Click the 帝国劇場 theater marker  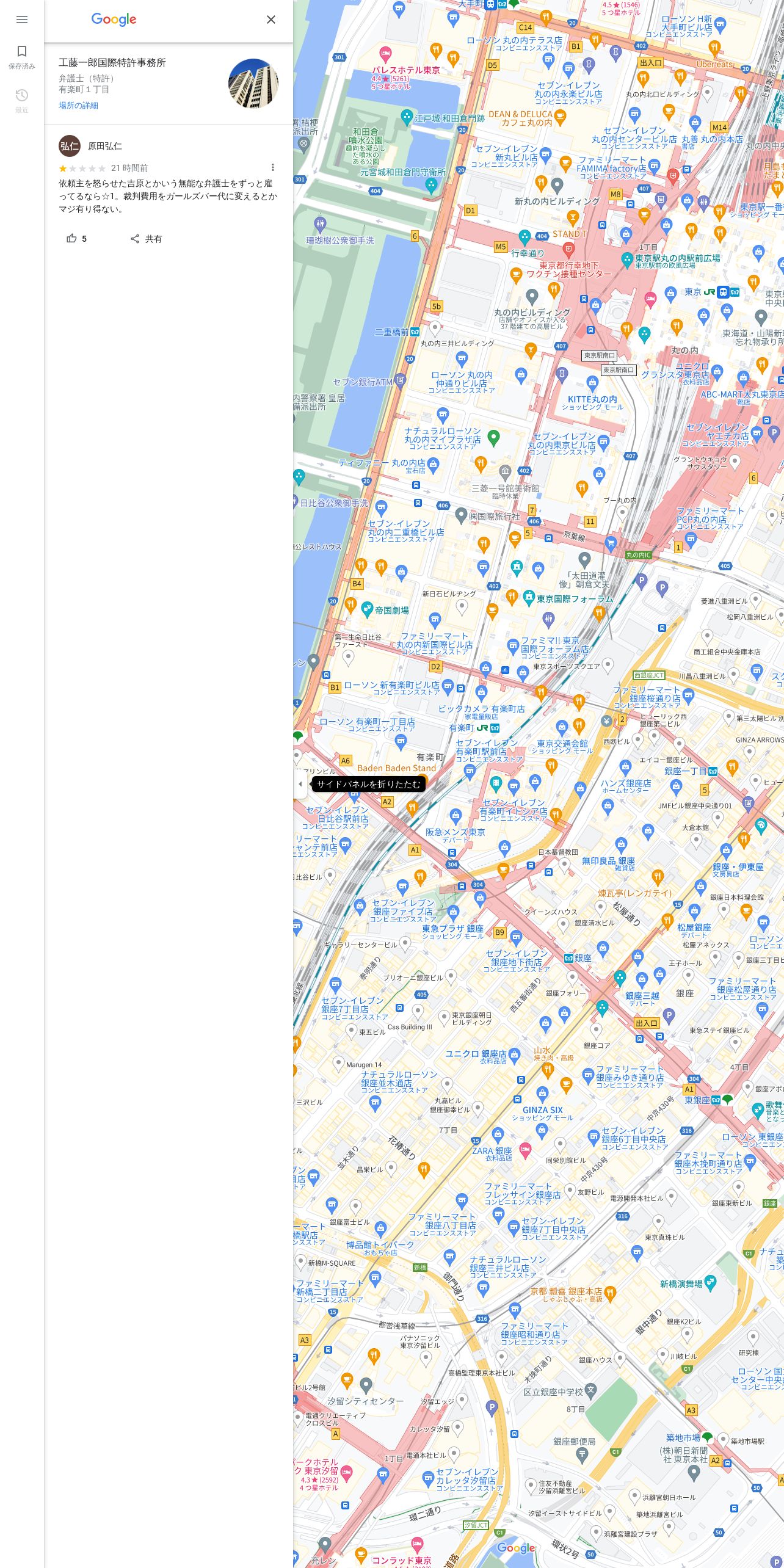[367, 609]
